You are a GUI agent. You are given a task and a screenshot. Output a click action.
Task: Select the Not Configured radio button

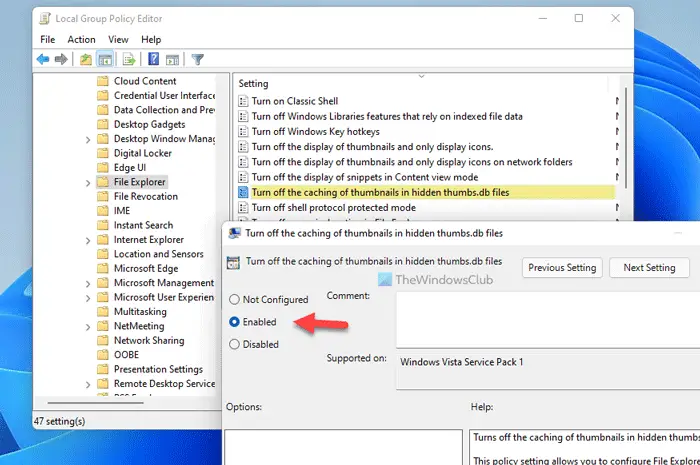[x=234, y=299]
